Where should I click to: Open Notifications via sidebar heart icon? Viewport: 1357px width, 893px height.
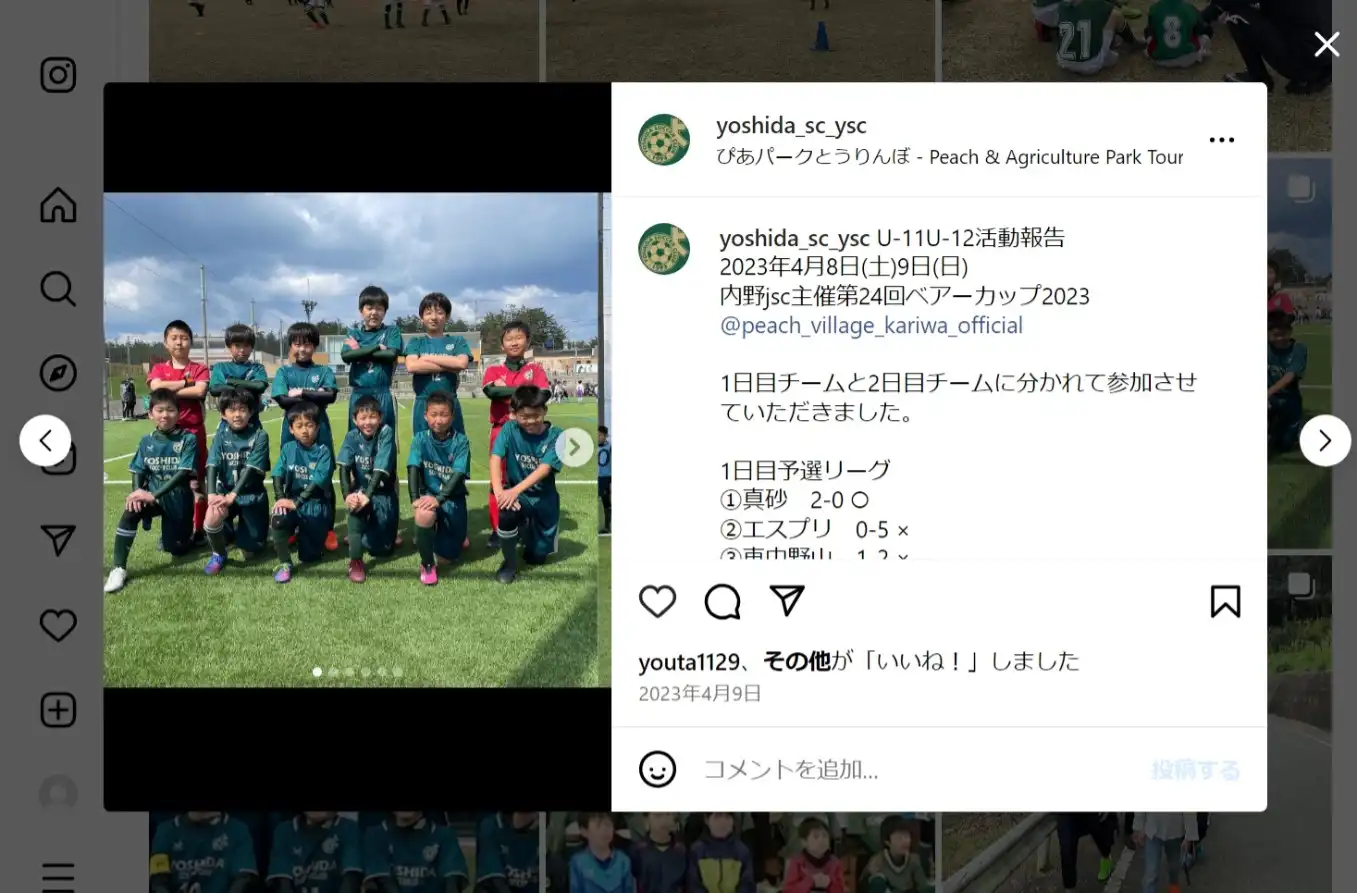tap(58, 626)
